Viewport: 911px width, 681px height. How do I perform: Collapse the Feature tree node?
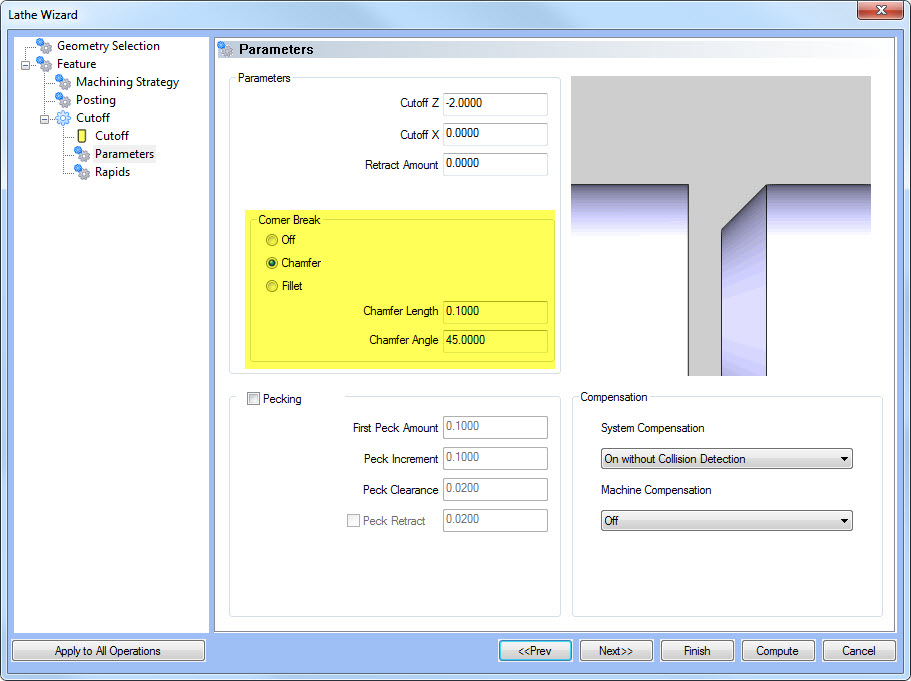26,65
